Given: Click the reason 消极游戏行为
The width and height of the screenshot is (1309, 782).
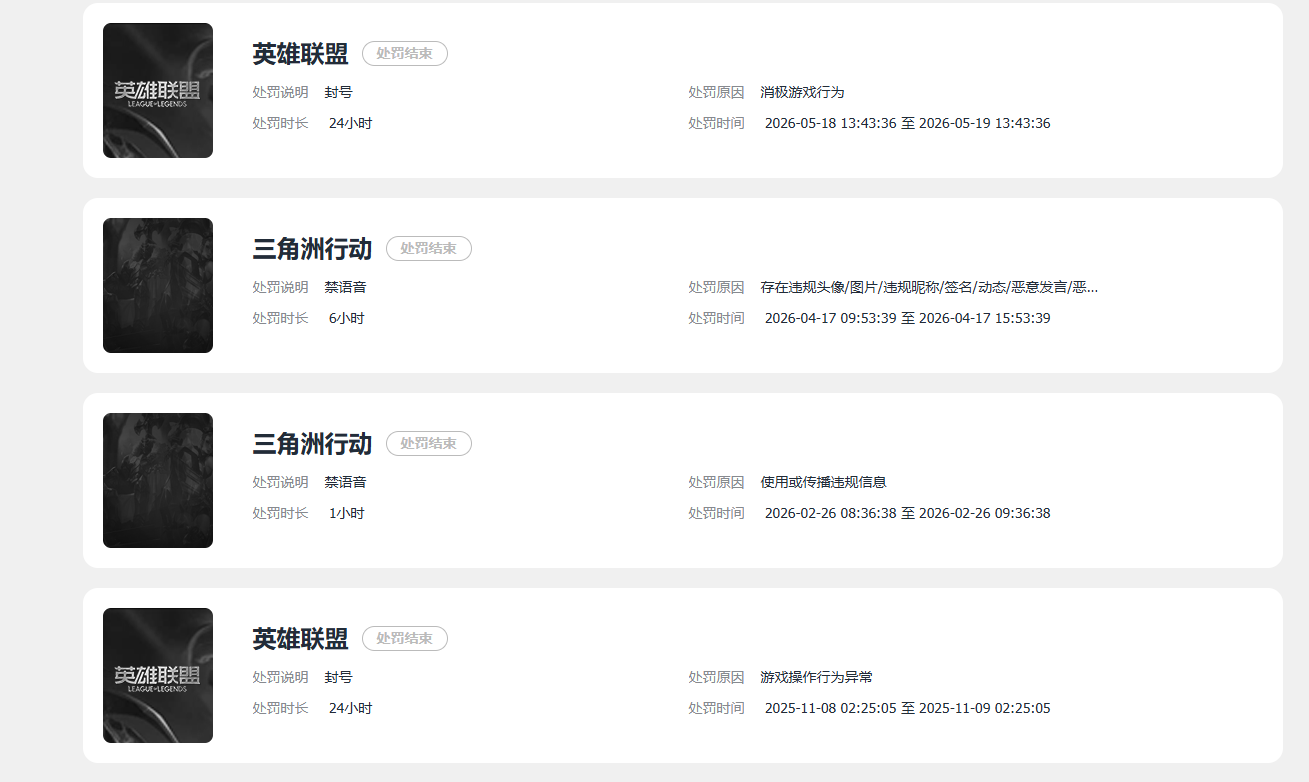Looking at the screenshot, I should tap(802, 93).
